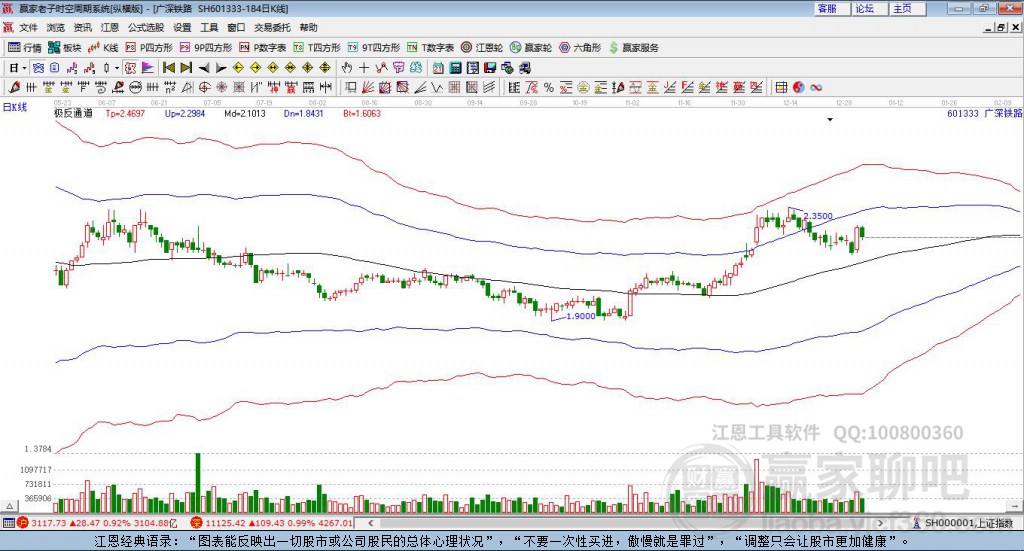Select the zigzag wave line tool
The width and height of the screenshot is (1024, 551).
click(437, 87)
